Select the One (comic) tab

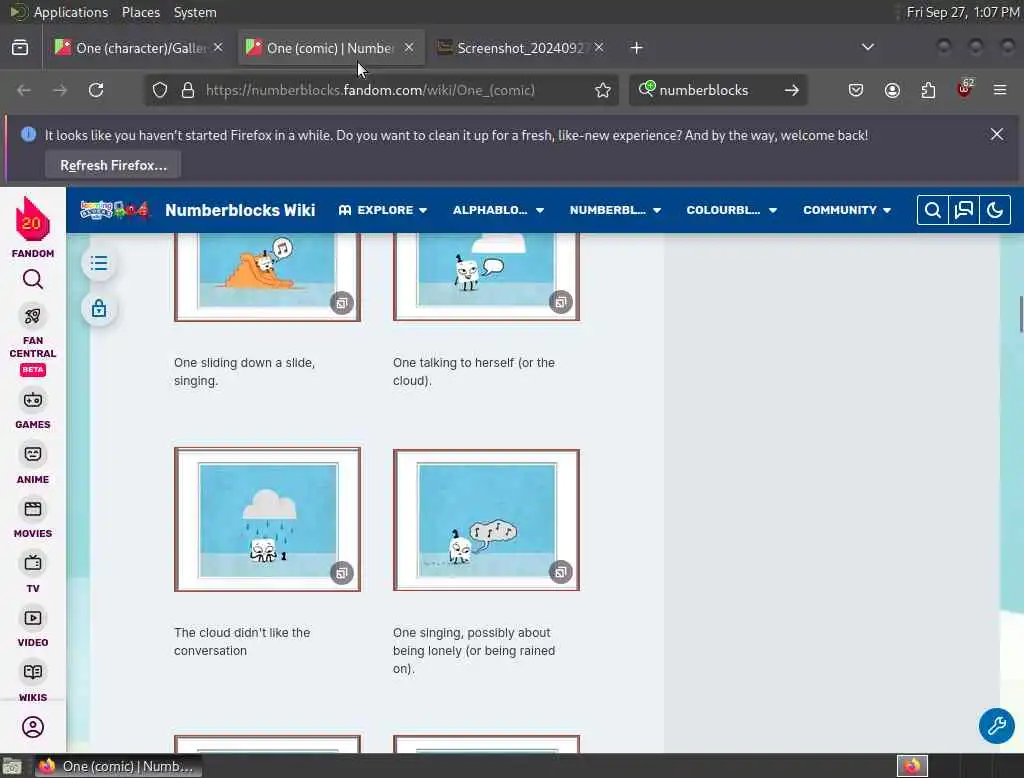331,48
